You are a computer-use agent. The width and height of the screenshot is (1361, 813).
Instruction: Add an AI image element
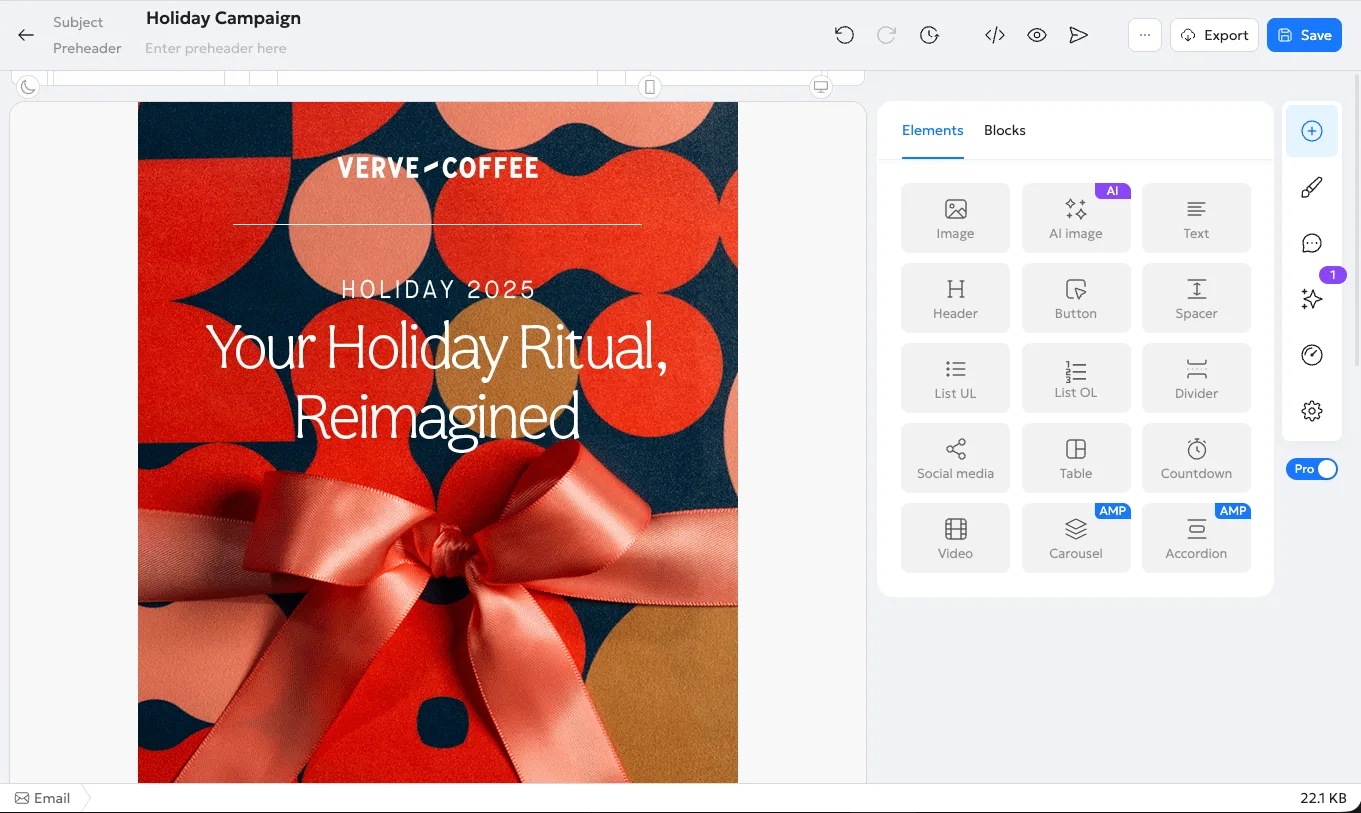coord(1076,218)
